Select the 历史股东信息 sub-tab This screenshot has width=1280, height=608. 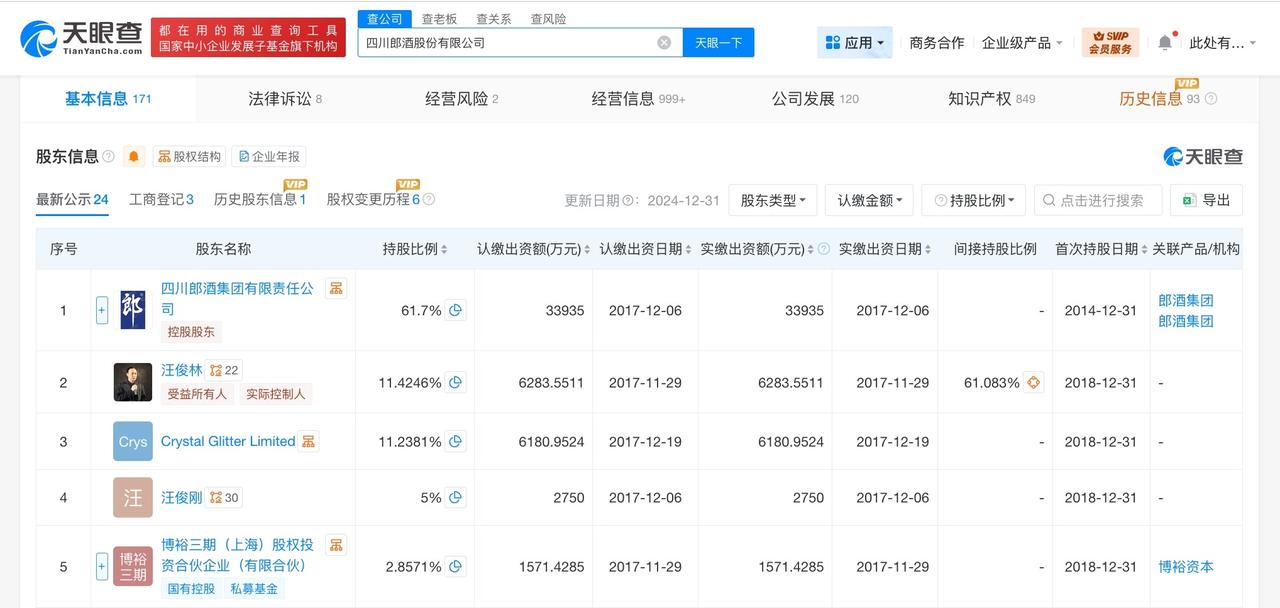260,199
